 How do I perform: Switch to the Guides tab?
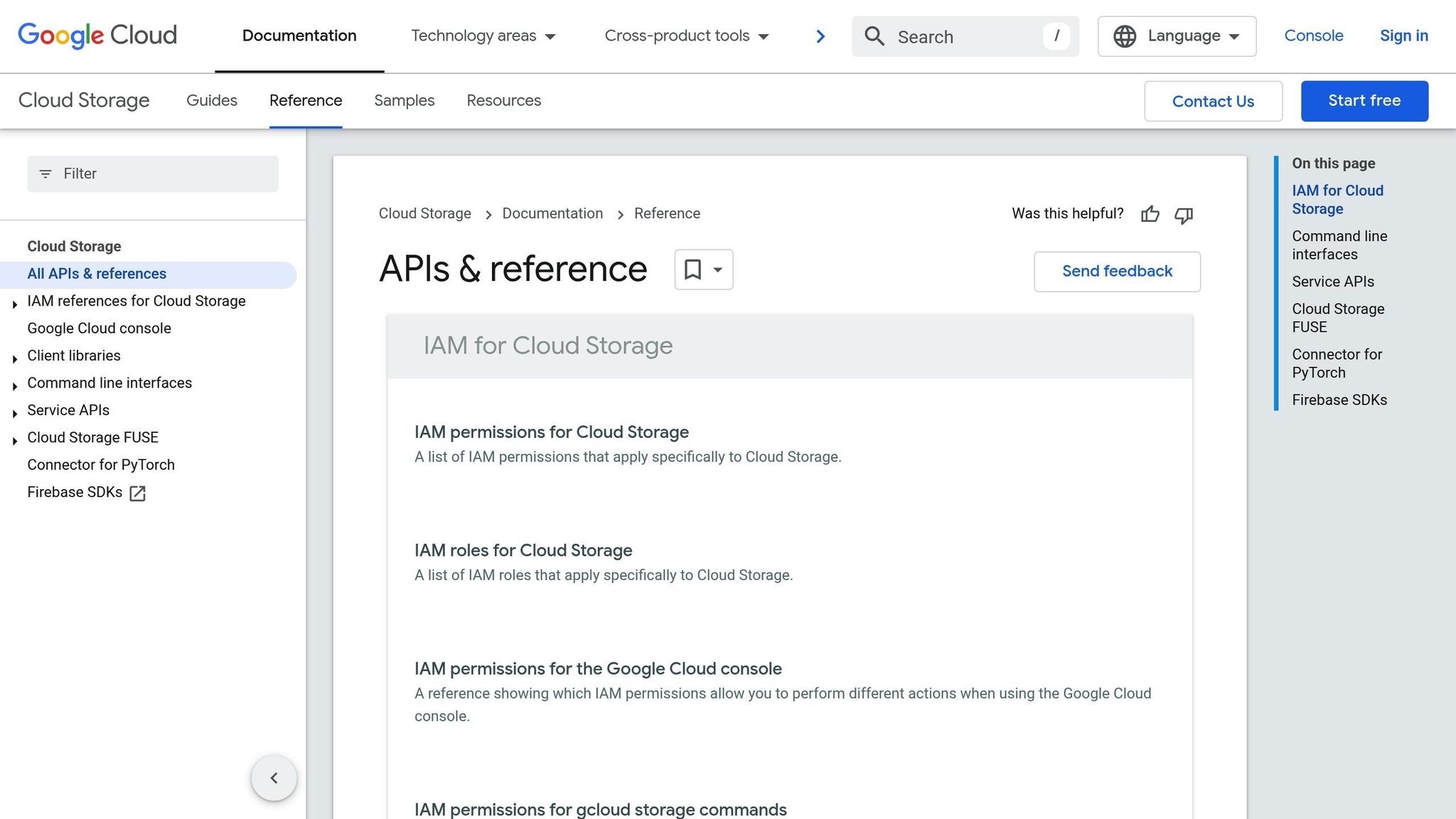click(211, 101)
